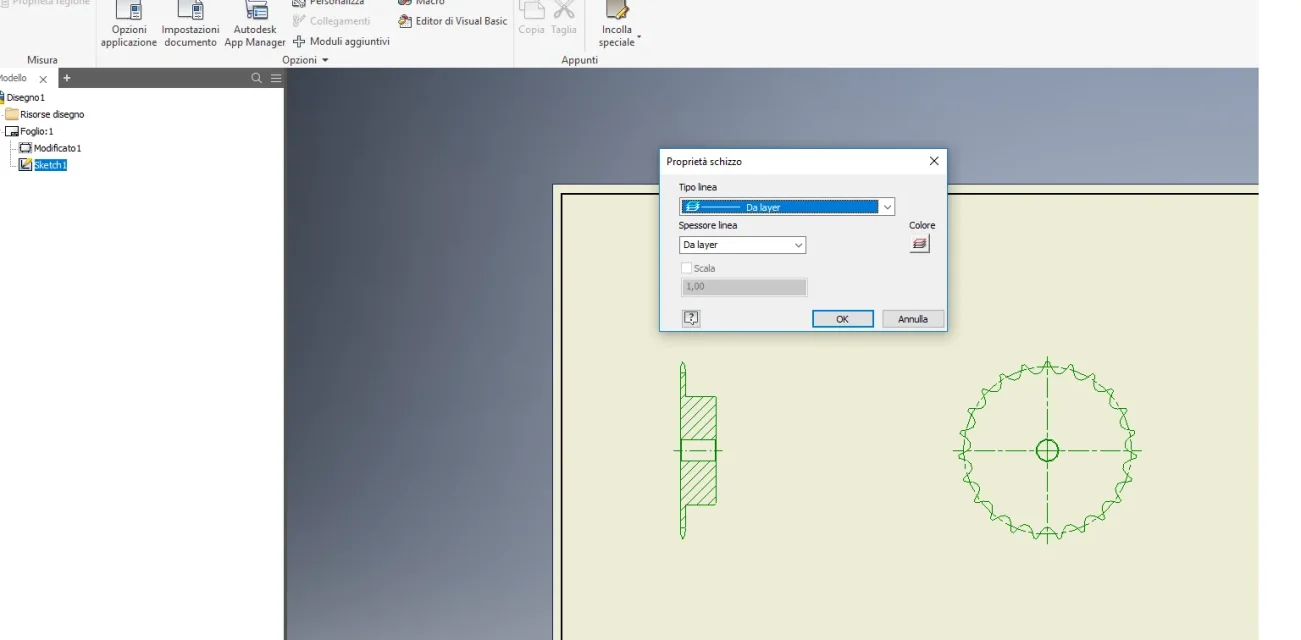Screen dimensions: 1301x640
Task: Launch Autodesk App Manager
Action: click(255, 24)
